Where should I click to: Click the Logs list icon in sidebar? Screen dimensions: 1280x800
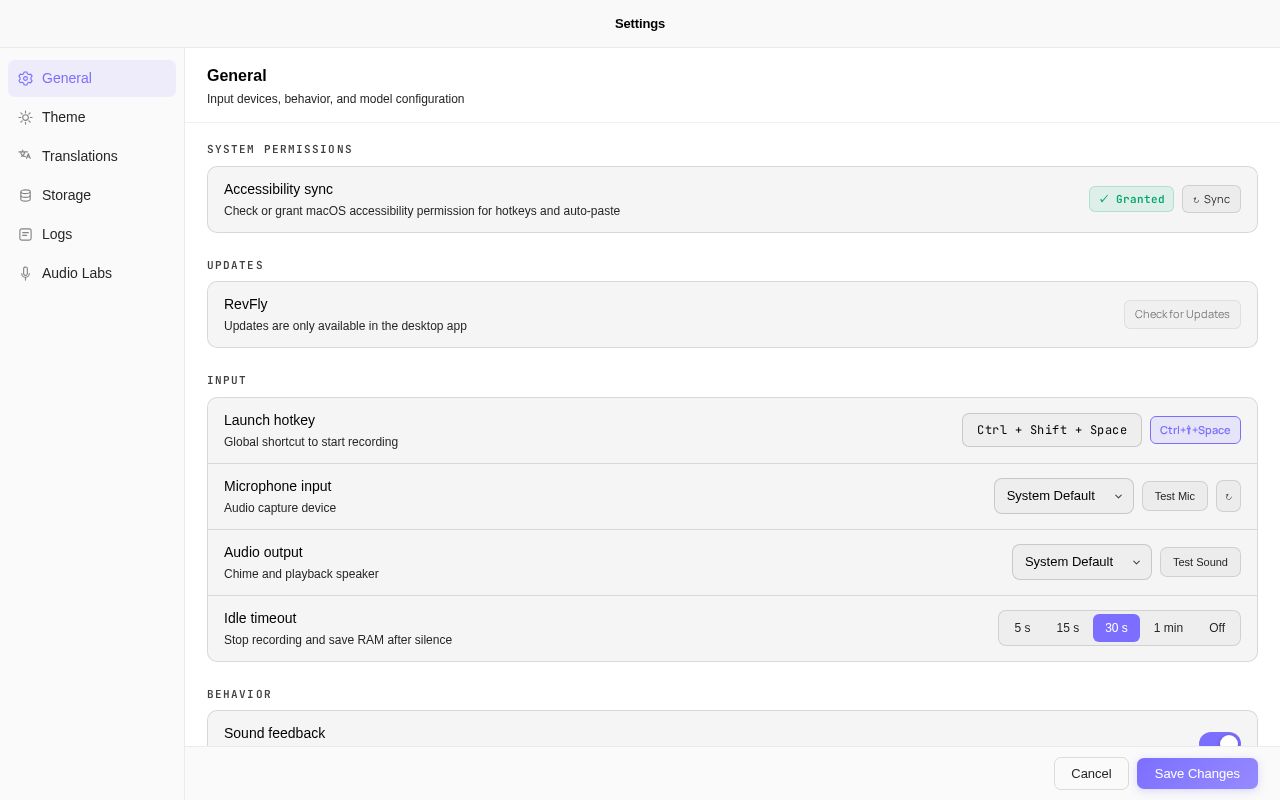(25, 234)
